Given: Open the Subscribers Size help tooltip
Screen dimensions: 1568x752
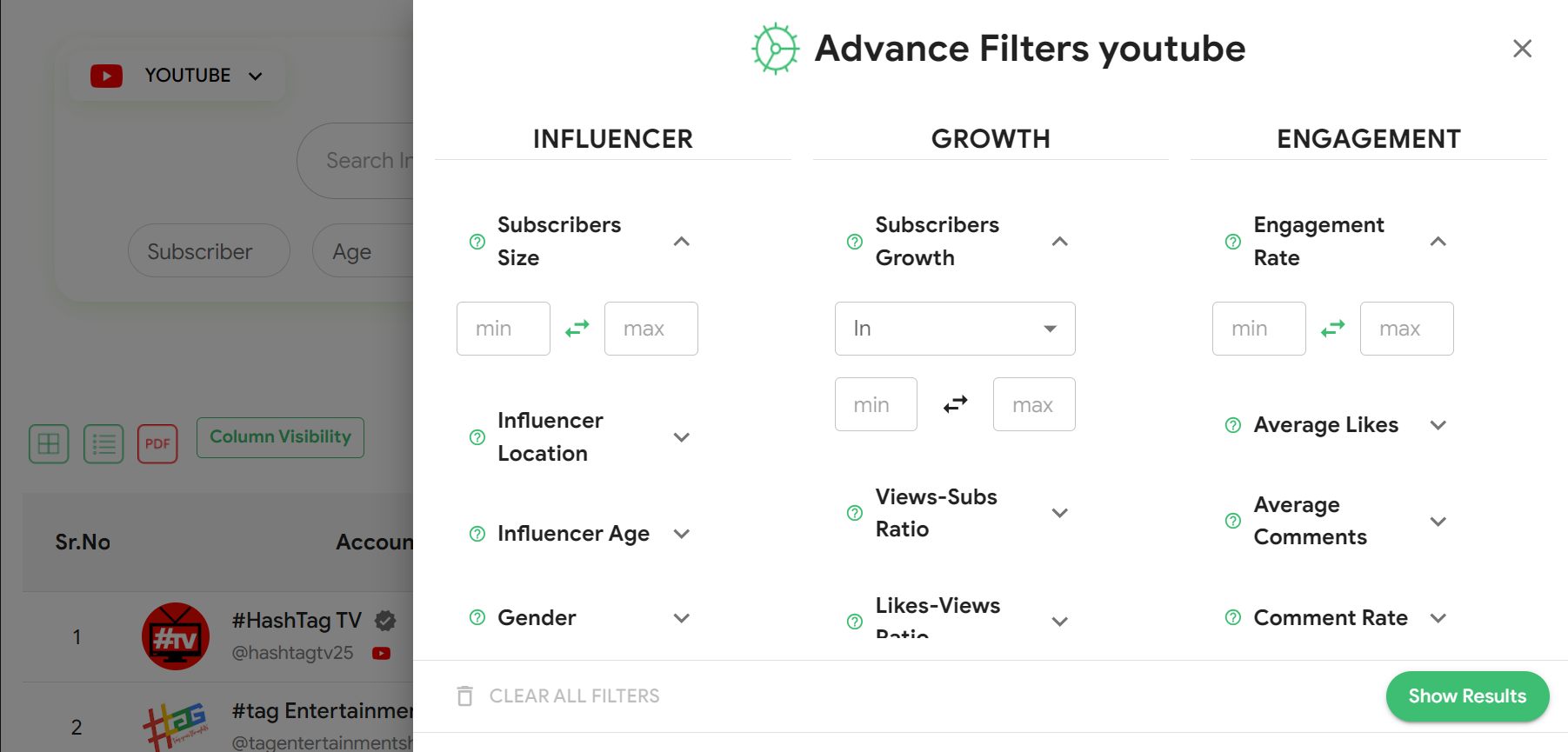Looking at the screenshot, I should click(x=477, y=242).
